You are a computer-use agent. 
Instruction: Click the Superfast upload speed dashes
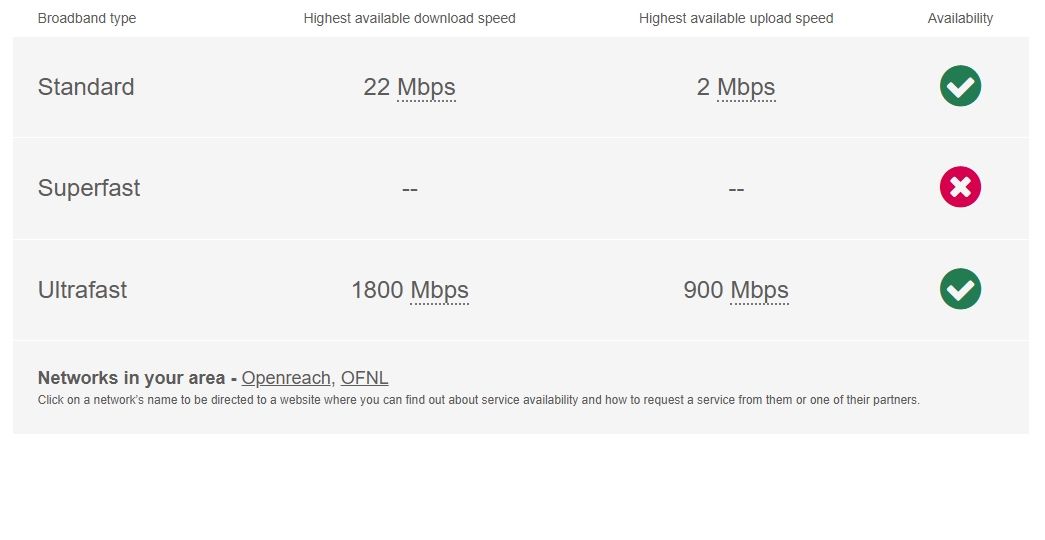(736, 189)
